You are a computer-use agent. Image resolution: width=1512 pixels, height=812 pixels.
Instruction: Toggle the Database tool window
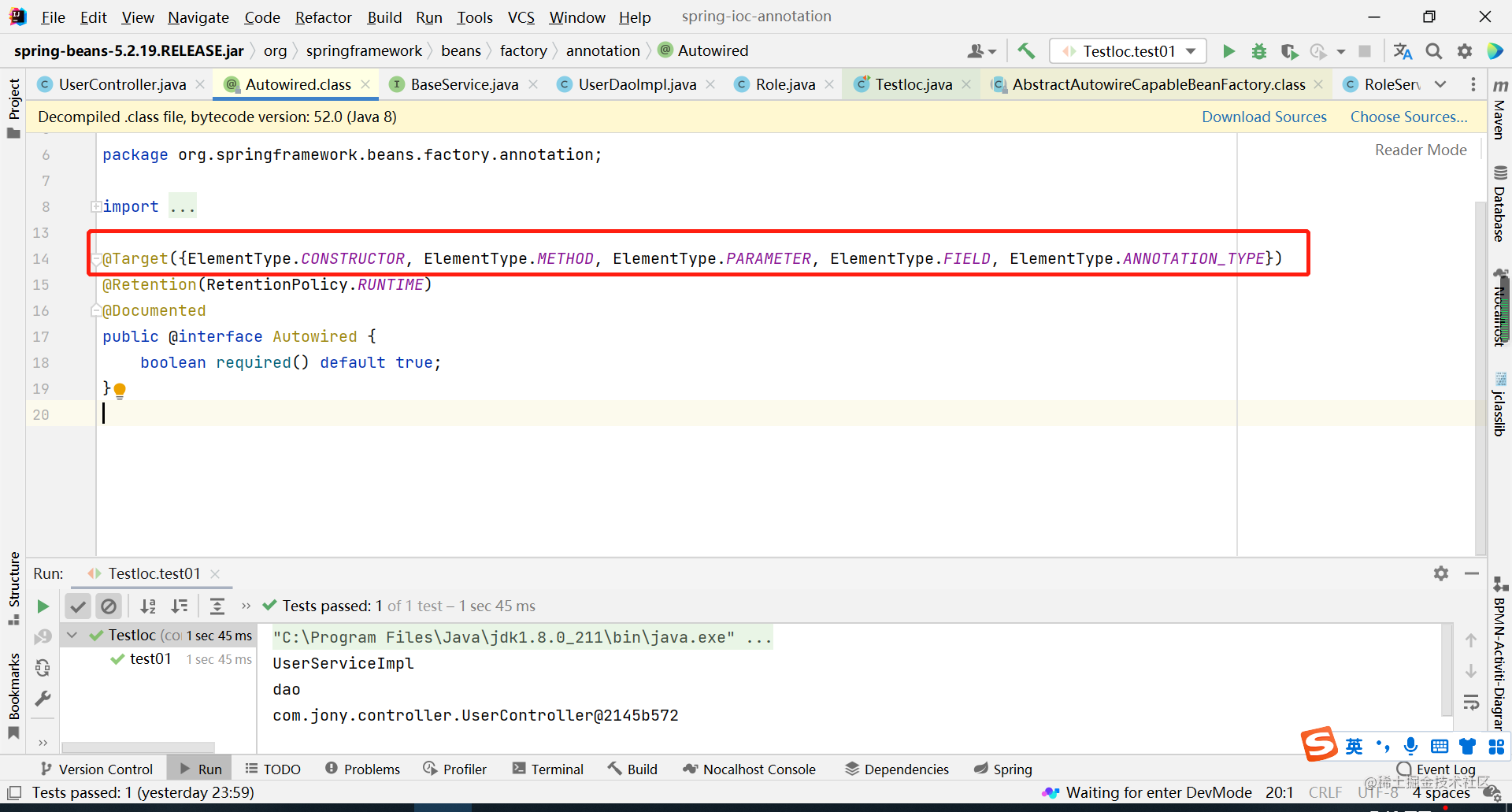point(1500,203)
